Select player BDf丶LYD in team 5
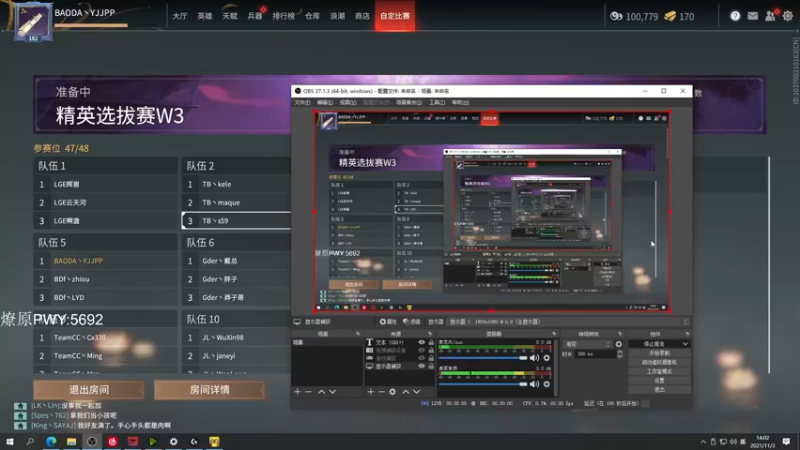The height and width of the screenshot is (450, 800). [x=105, y=297]
